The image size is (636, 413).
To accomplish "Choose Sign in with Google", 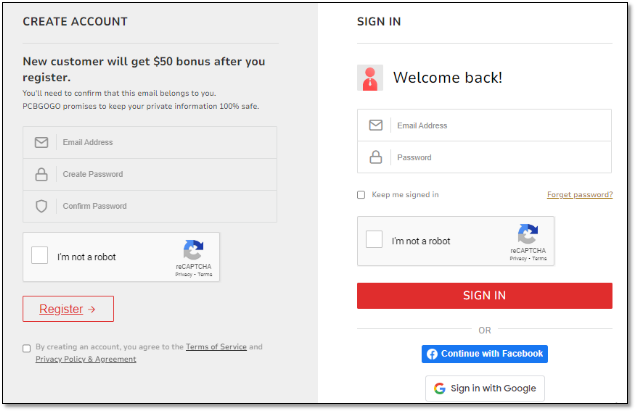I will pos(485,389).
